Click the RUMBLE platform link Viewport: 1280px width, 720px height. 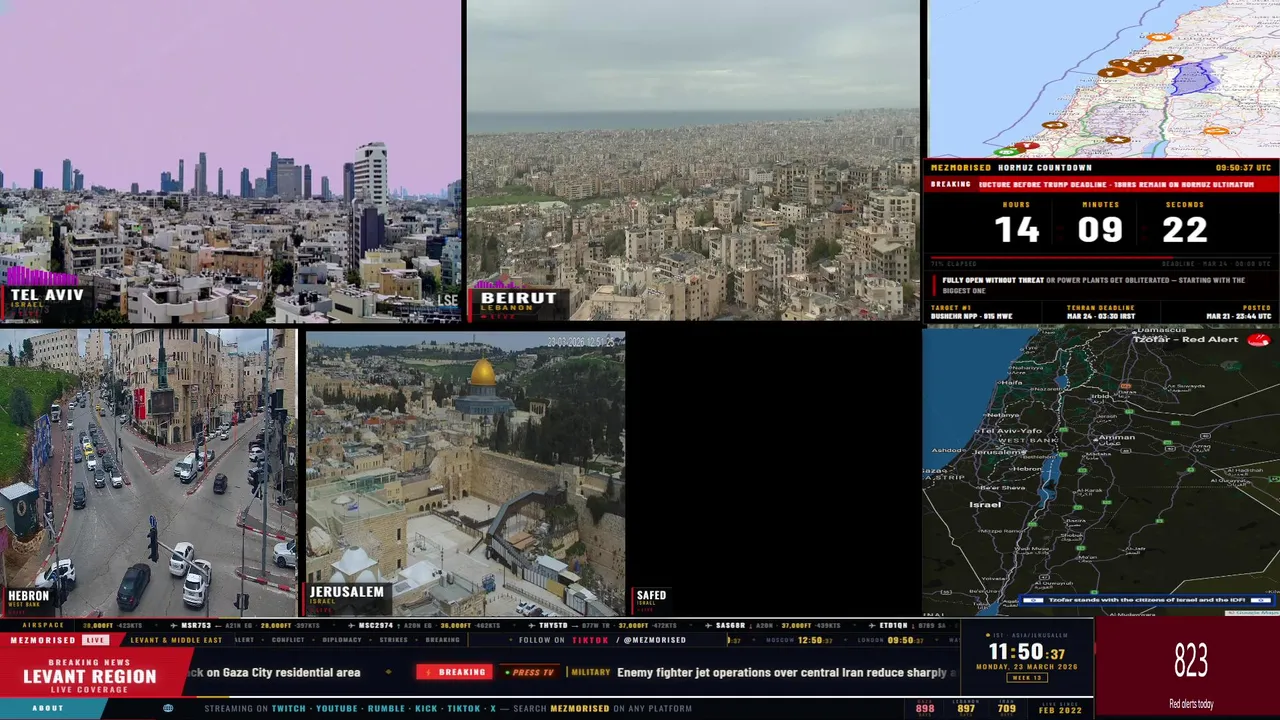[386, 708]
